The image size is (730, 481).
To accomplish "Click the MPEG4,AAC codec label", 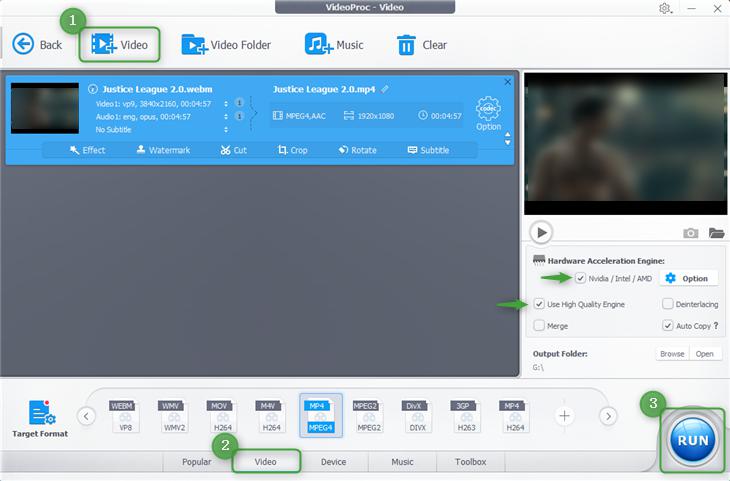I will pos(299,115).
